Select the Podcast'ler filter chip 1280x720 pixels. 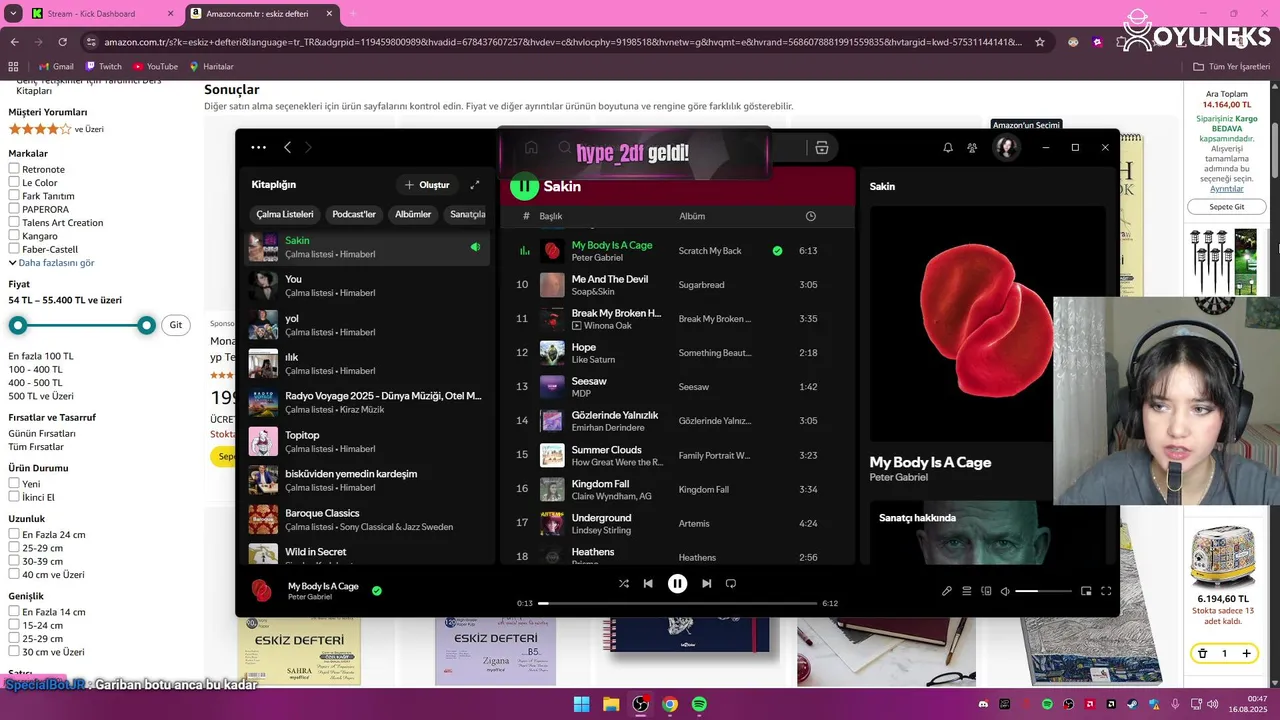coord(354,214)
